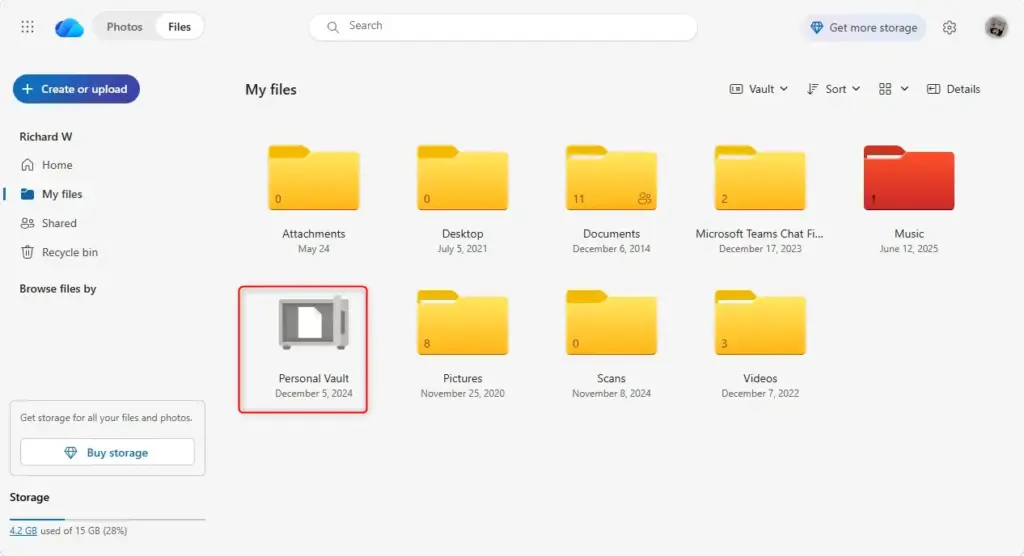This screenshot has width=1024, height=556.
Task: Open Shared in sidebar
Action: [59, 223]
